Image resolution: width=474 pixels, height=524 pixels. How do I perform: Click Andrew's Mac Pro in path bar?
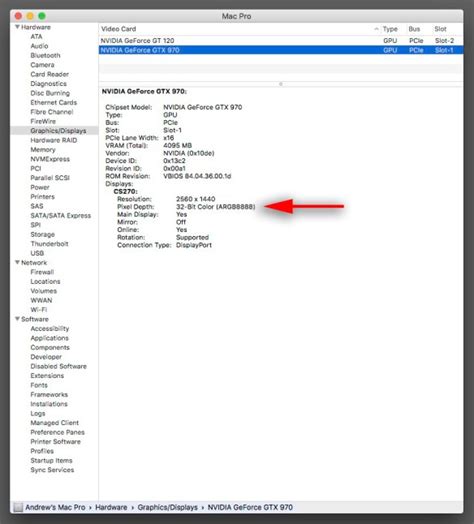coord(55,507)
